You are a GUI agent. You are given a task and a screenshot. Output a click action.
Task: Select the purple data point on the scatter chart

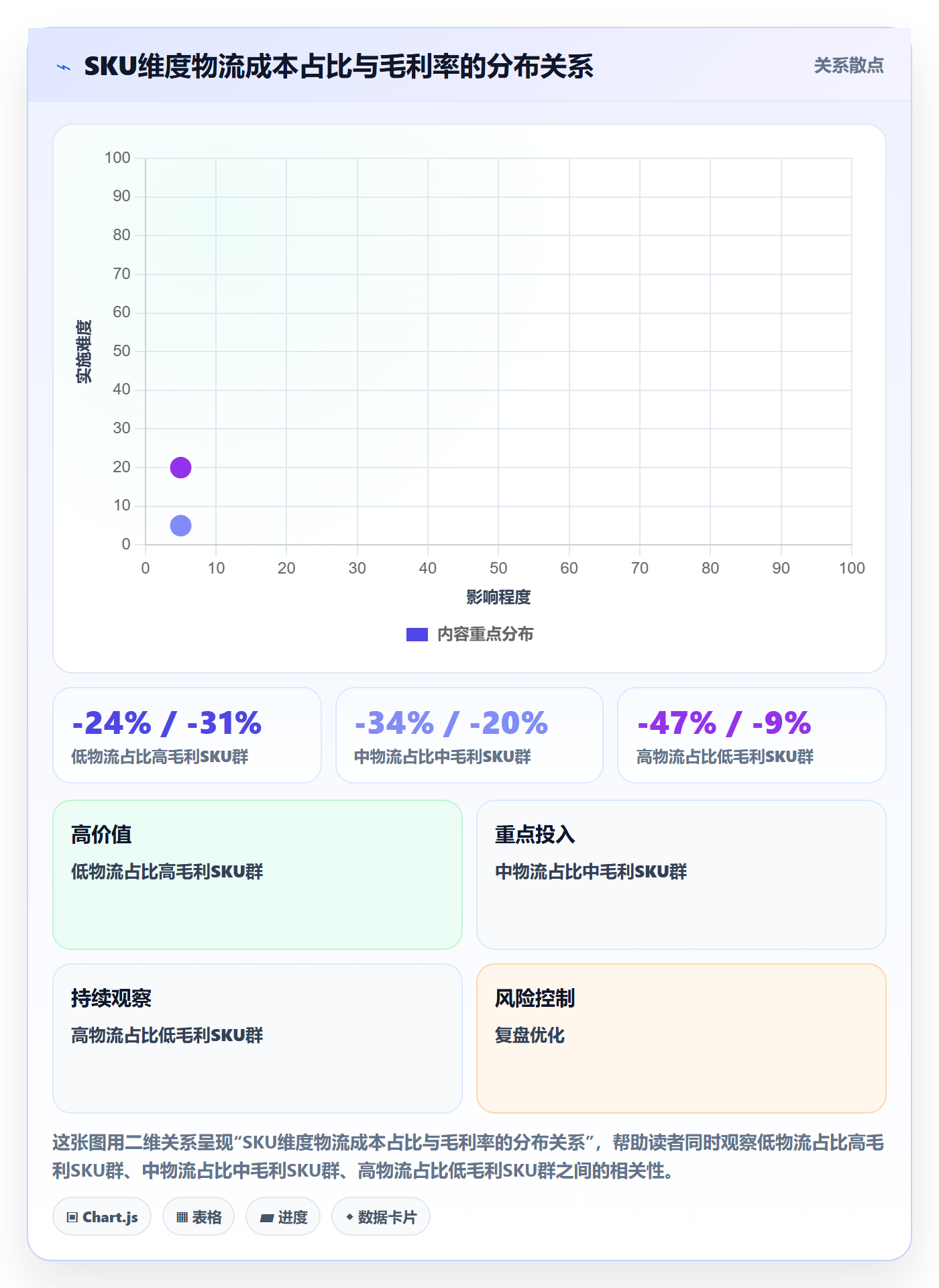point(180,468)
